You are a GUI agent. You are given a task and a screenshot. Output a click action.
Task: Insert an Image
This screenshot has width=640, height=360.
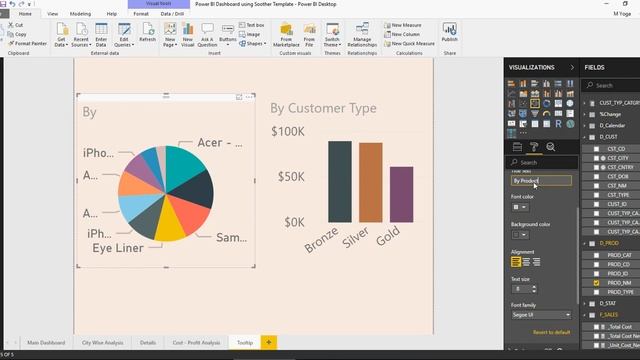tap(250, 34)
